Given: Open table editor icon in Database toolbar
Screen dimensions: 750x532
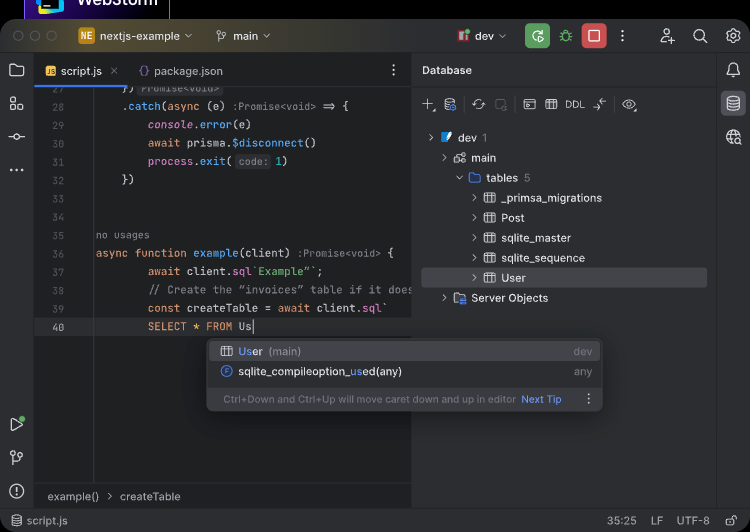Looking at the screenshot, I should [x=551, y=104].
